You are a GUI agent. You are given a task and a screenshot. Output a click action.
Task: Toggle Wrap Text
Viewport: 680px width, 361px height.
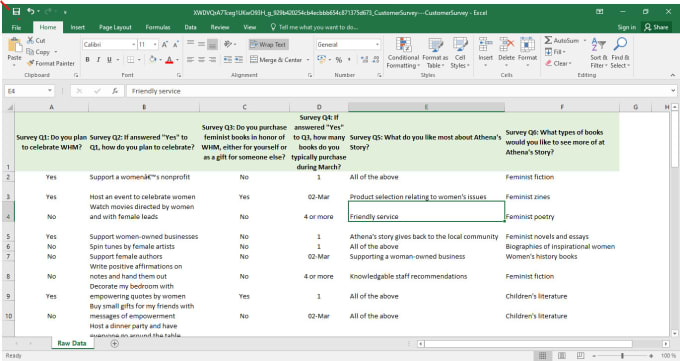[x=268, y=44]
